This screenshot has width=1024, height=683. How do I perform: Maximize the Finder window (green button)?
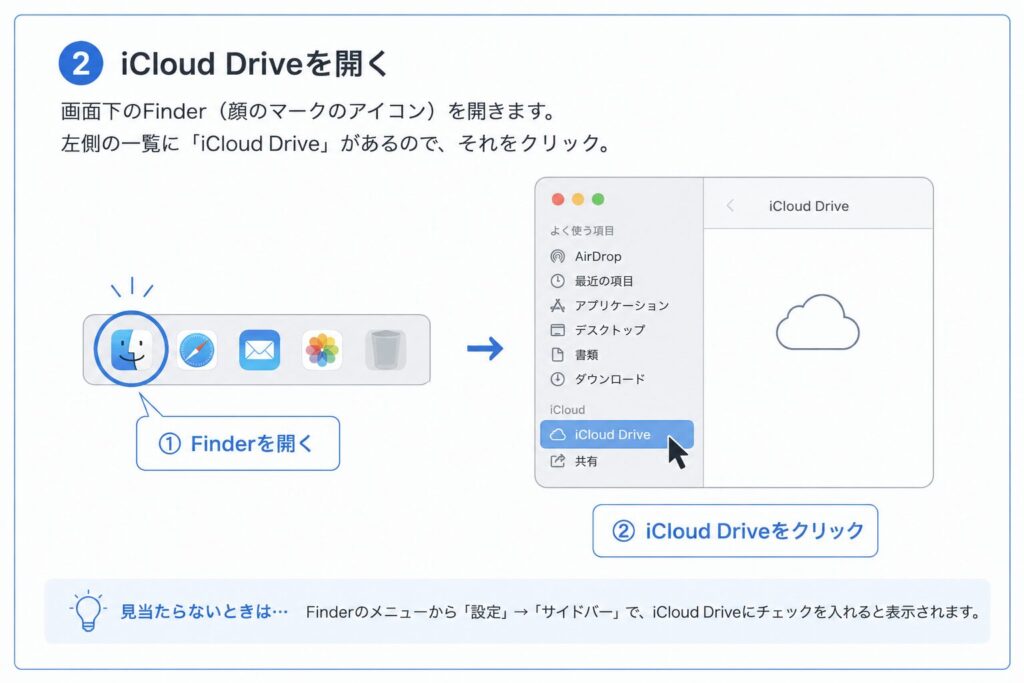click(598, 199)
